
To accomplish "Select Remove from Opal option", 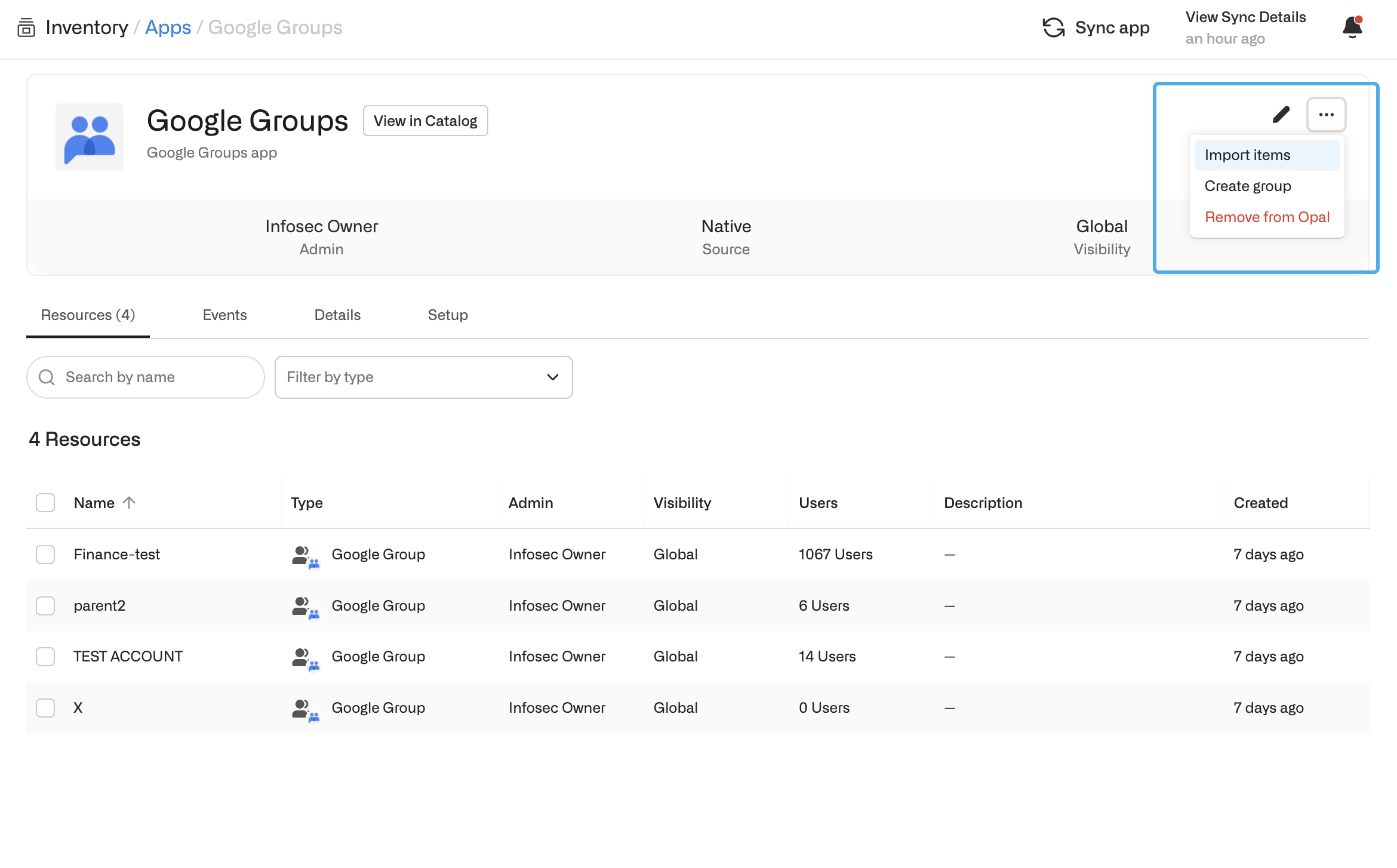I will point(1267,217).
